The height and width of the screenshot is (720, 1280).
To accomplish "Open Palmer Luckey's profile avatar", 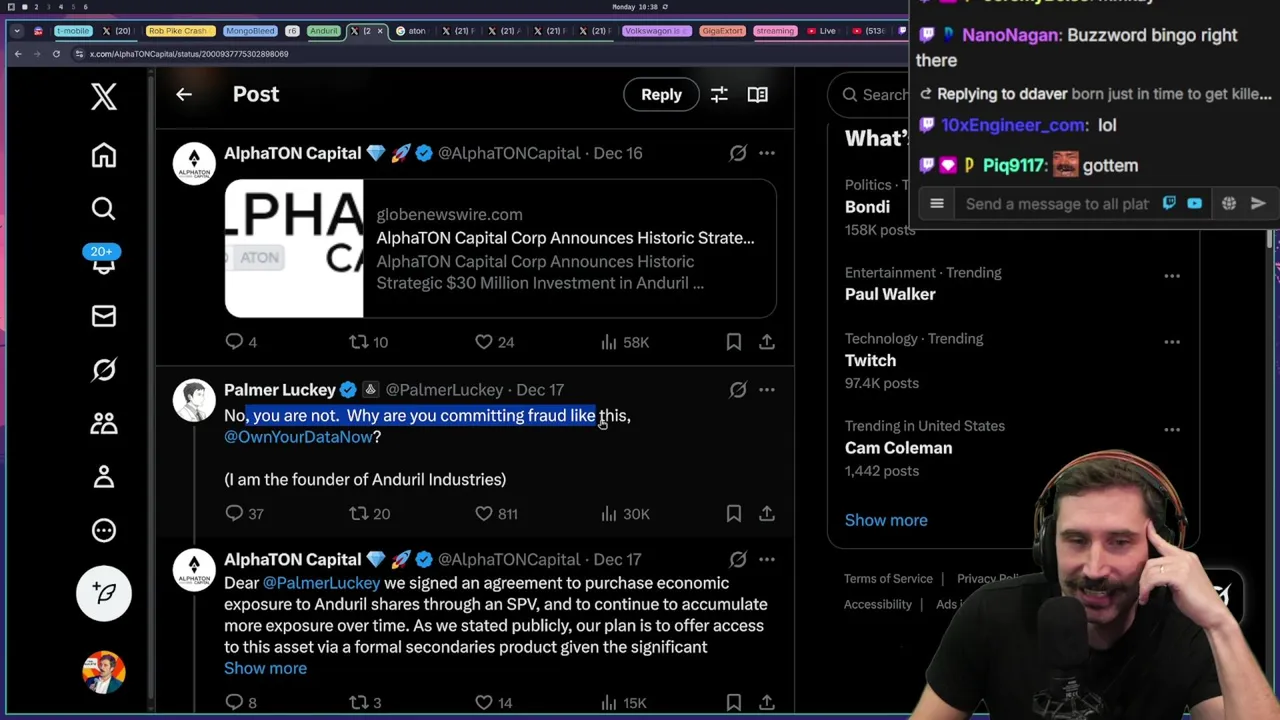I will click(x=194, y=400).
